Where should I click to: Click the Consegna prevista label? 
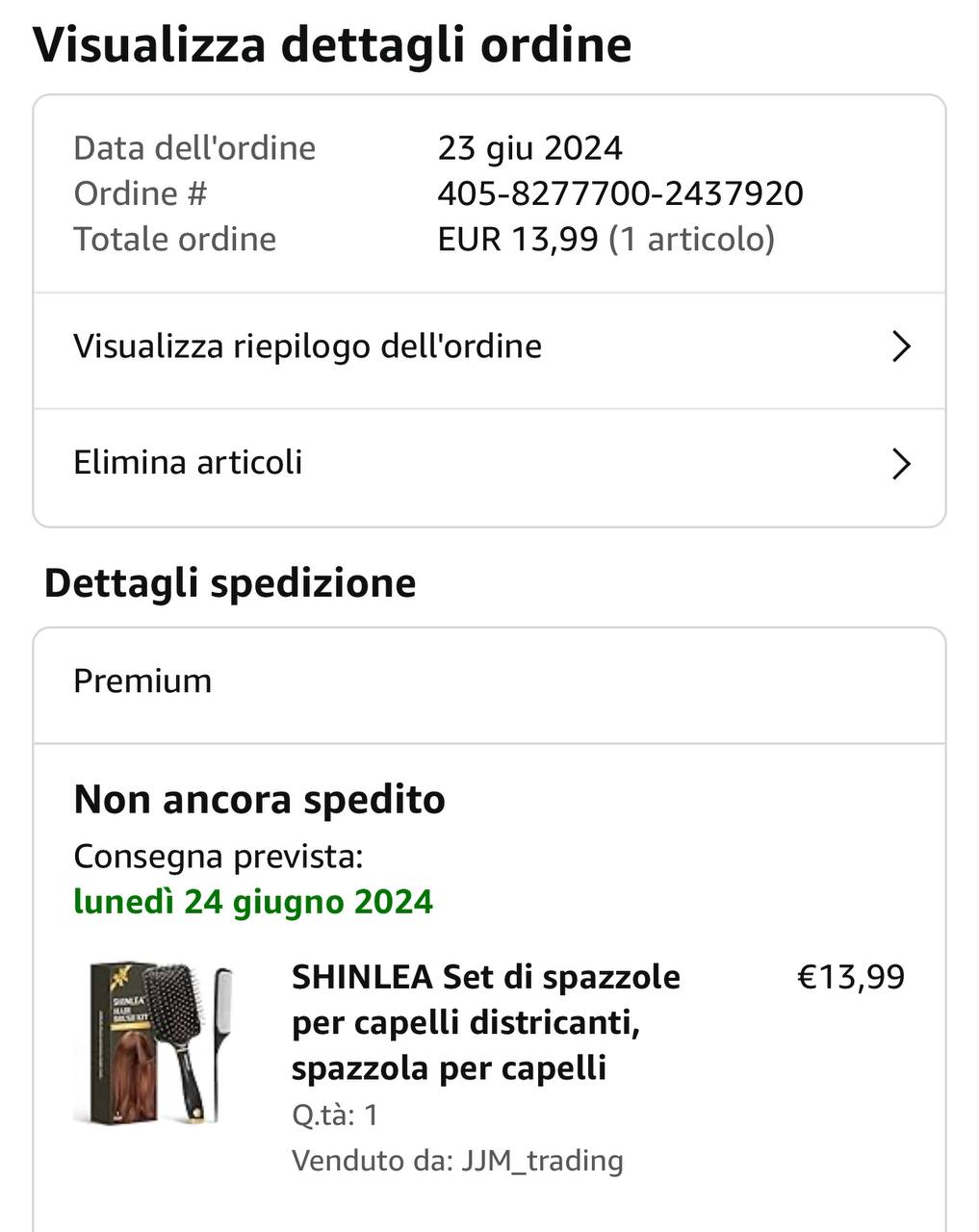[219, 857]
